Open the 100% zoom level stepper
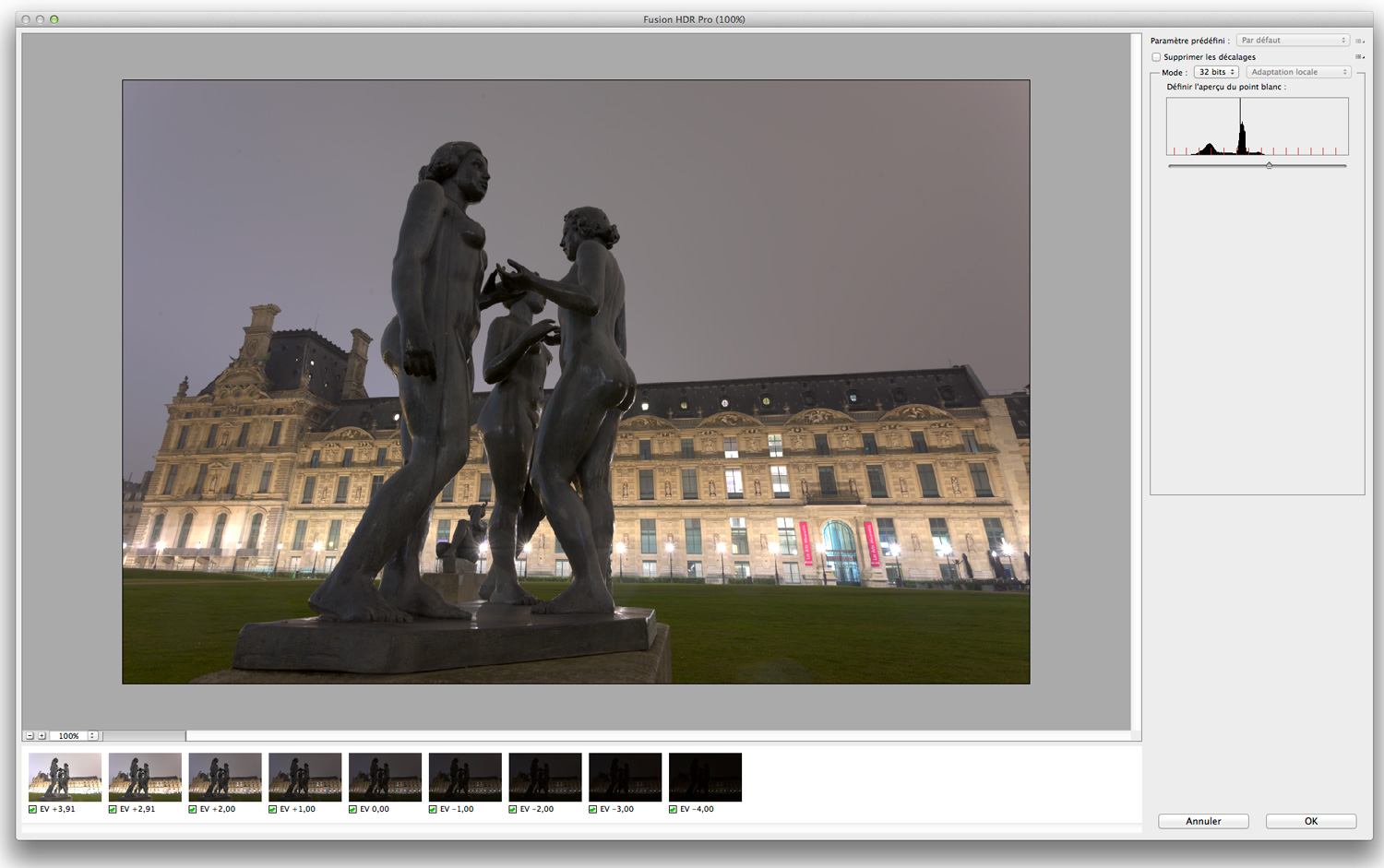Viewport: 1384px width, 868px height. (92, 736)
